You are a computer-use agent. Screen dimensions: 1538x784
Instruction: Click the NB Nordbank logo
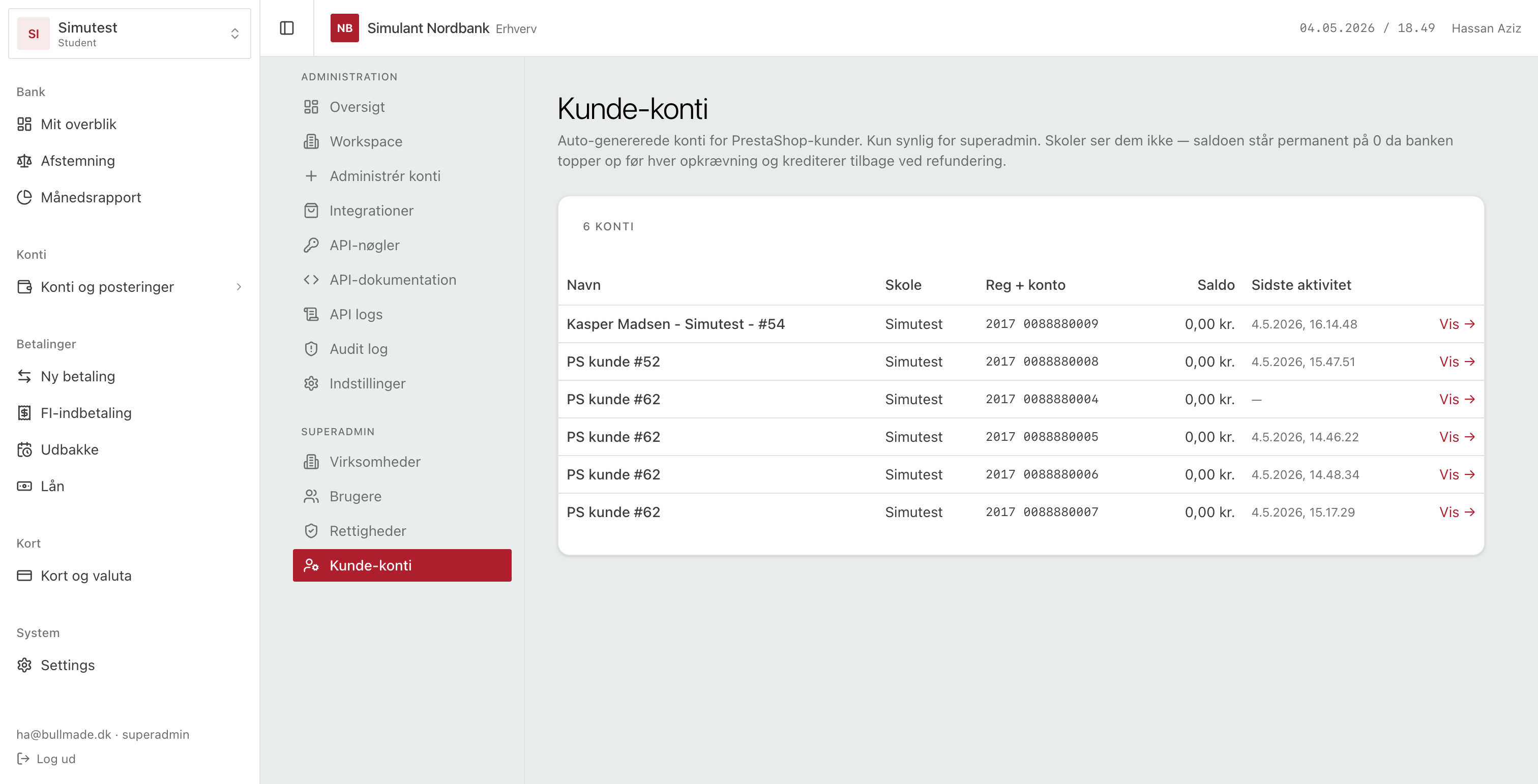344,28
